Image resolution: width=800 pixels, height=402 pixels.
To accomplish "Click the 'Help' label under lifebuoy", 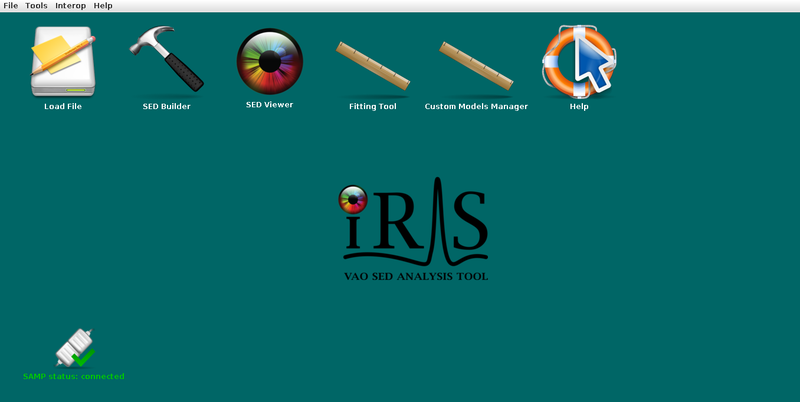I will [x=579, y=106].
